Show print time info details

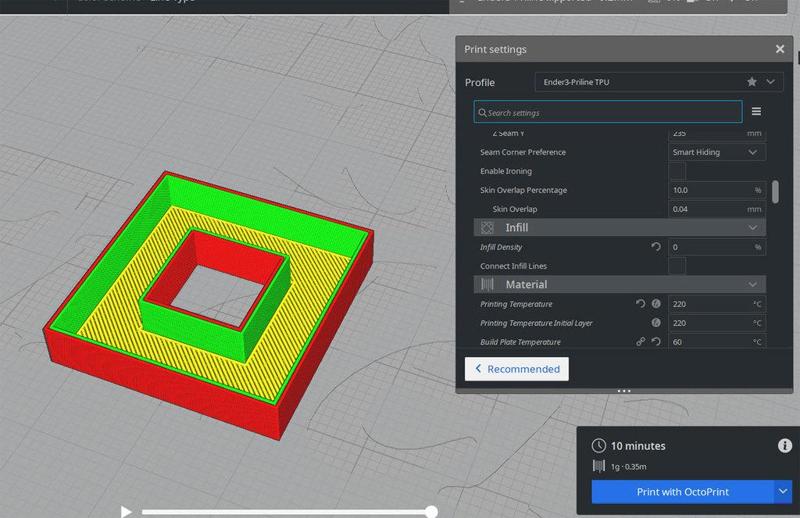tap(785, 446)
